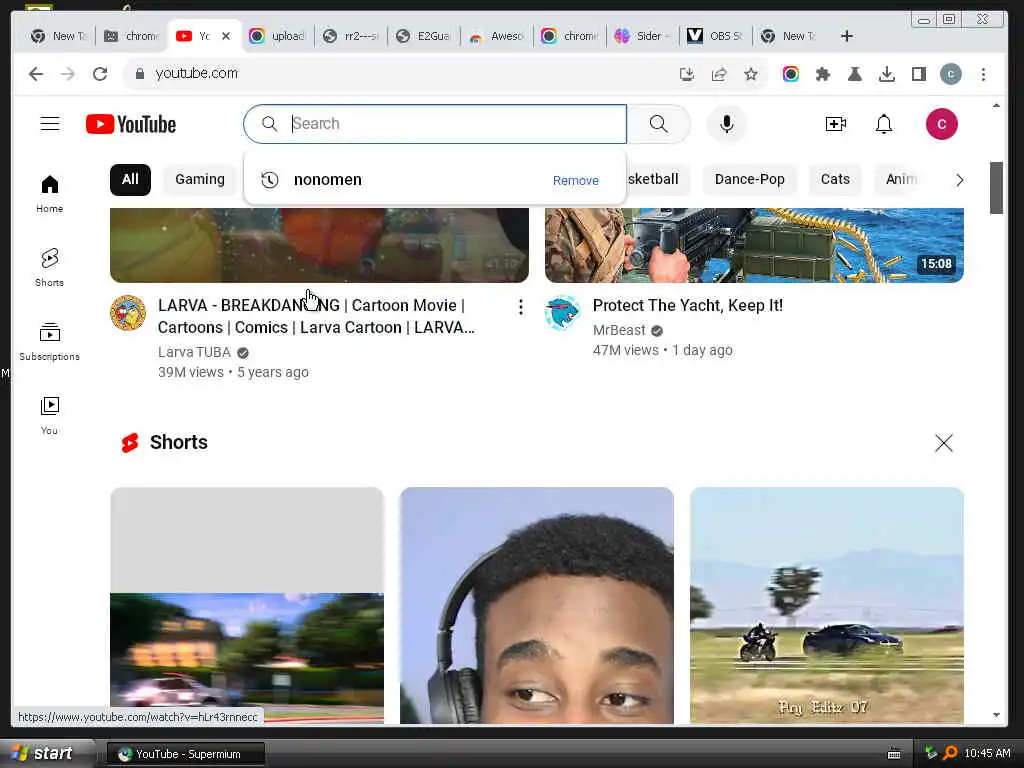
Task: Go to Home in the sidebar
Action: pos(50,194)
